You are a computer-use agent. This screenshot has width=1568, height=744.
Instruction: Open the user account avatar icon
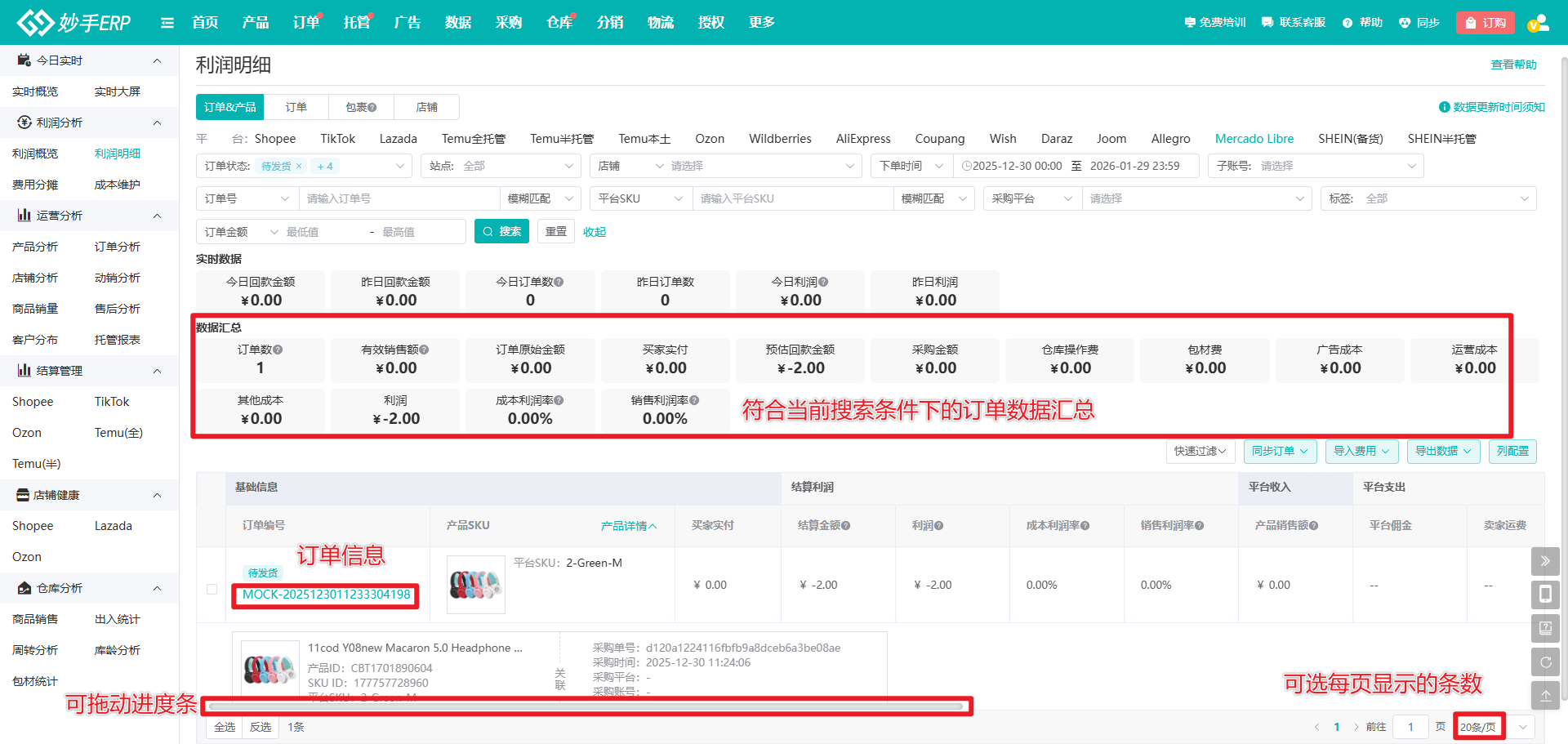(1538, 23)
